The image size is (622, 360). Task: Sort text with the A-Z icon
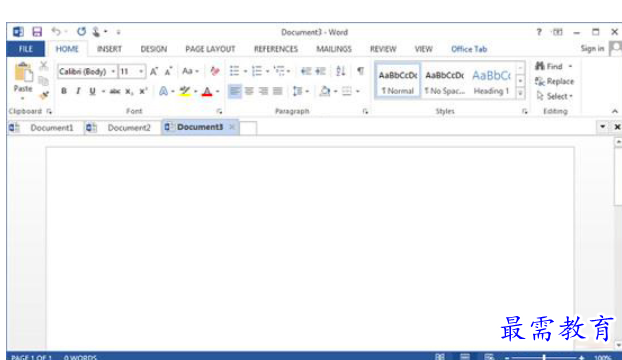pos(341,71)
